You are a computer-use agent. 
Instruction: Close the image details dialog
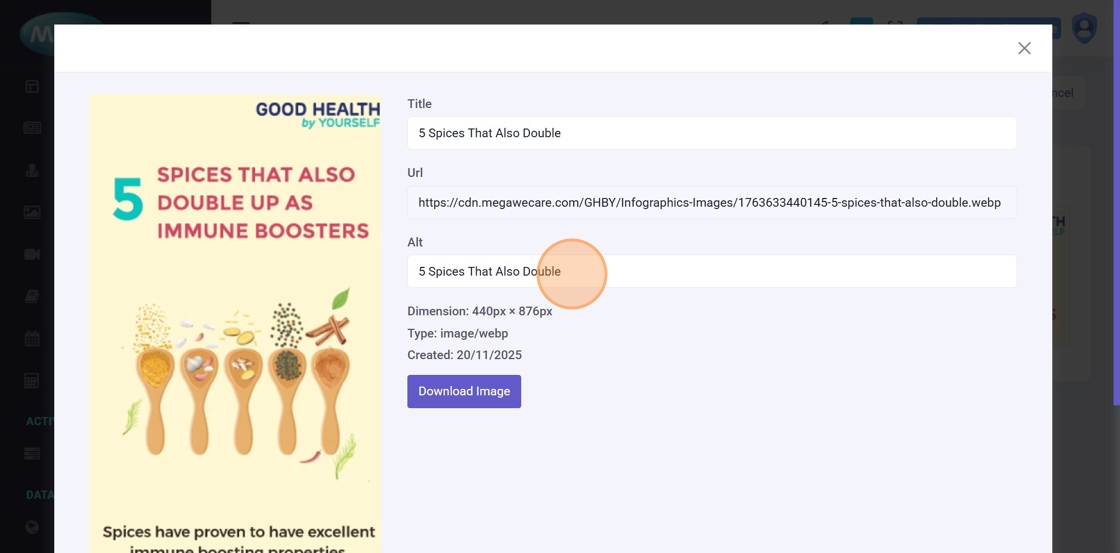coord(1024,48)
